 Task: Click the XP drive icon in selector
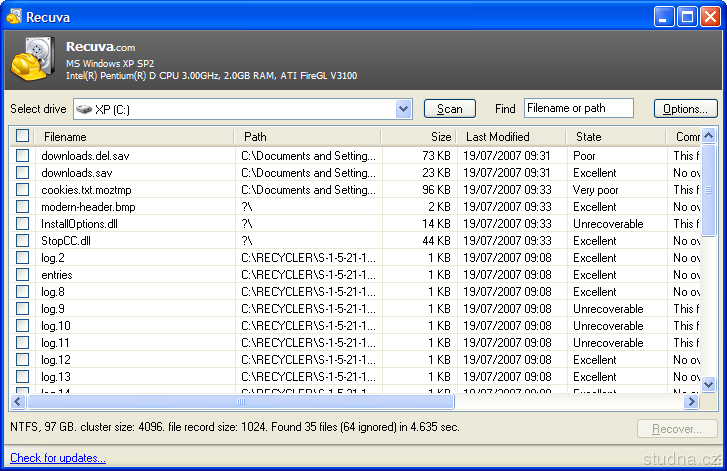pos(83,109)
